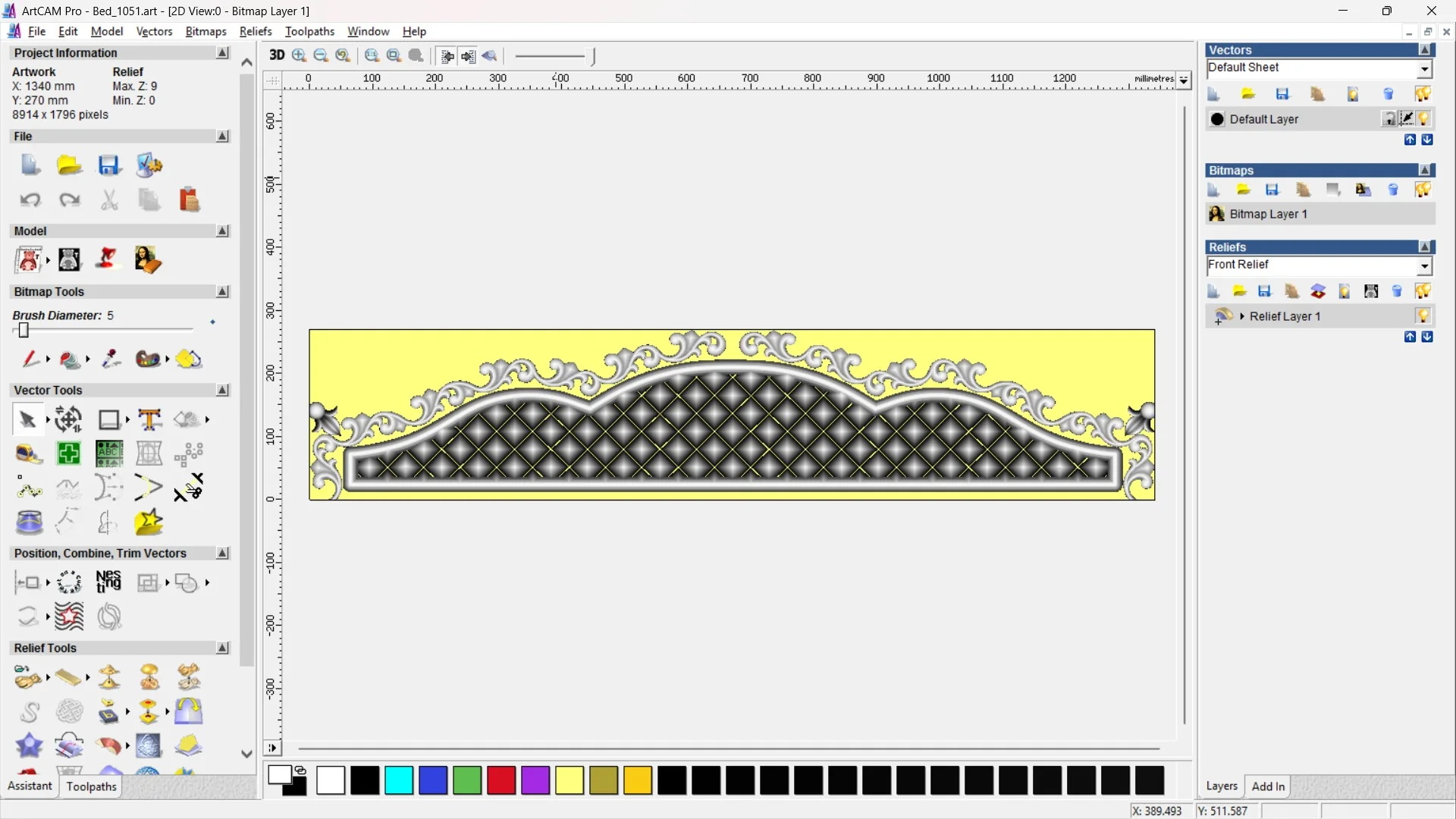
Task: Toggle Default Layer visibility light bulb
Action: click(x=1424, y=119)
